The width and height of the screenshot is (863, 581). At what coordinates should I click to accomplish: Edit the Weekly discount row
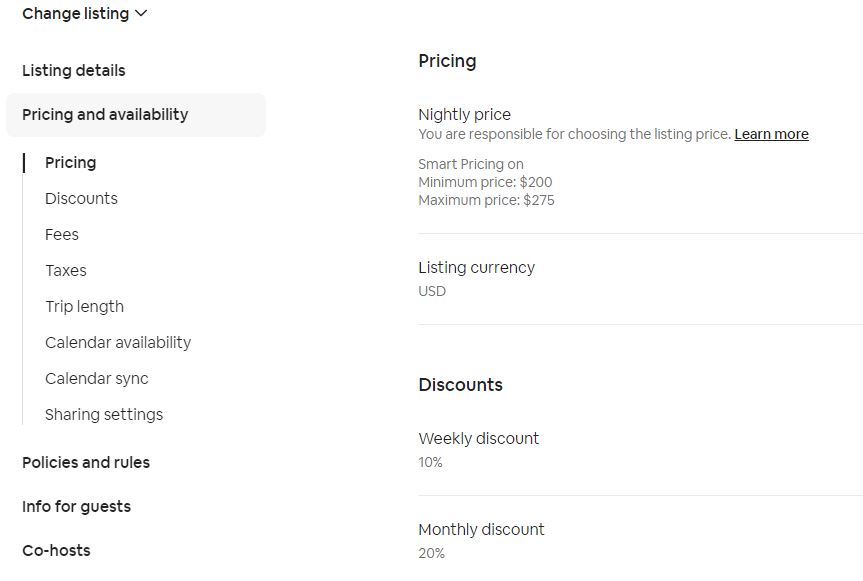[478, 439]
